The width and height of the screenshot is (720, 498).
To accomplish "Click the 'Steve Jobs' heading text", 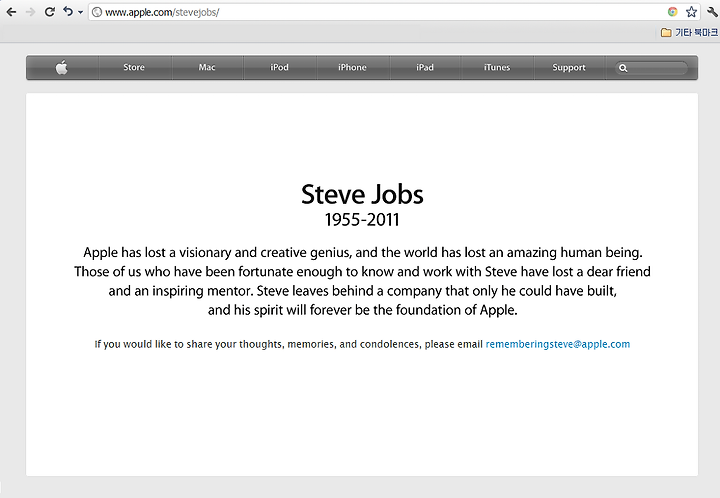I will coord(362,195).
